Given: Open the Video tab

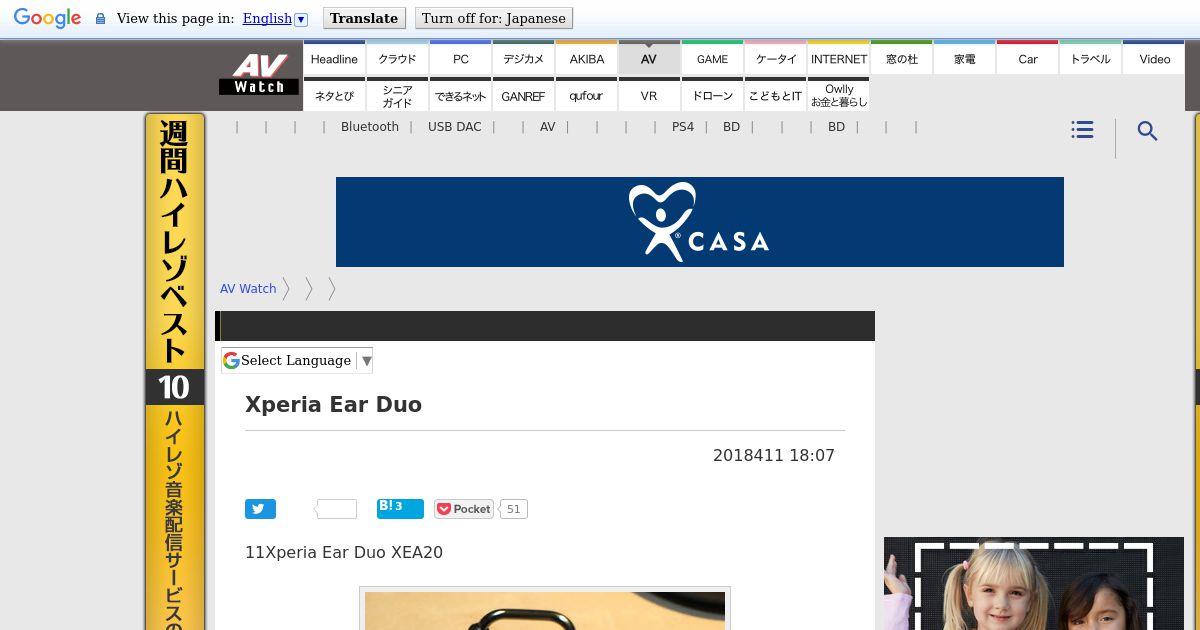Looking at the screenshot, I should pyautogui.click(x=1154, y=58).
